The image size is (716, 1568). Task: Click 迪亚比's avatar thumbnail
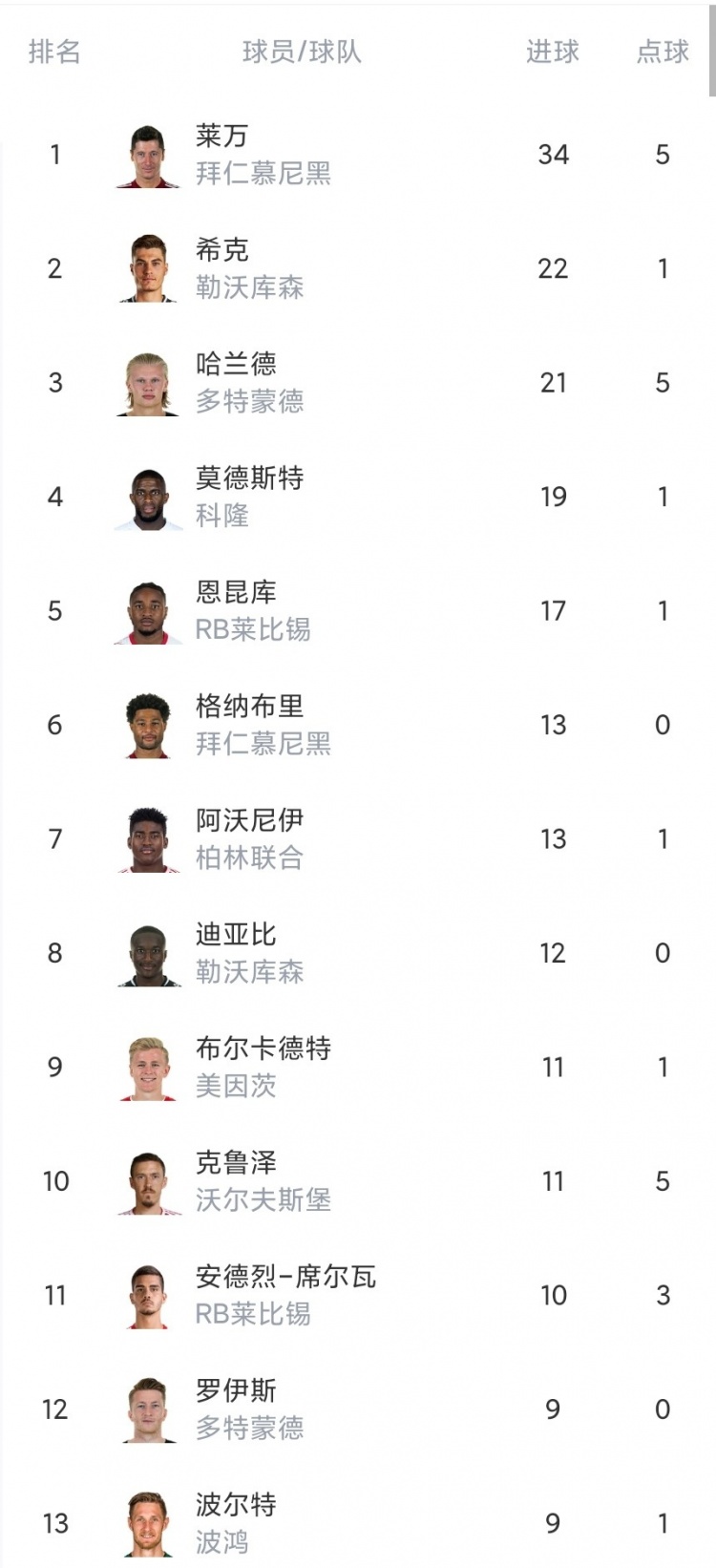tap(148, 954)
